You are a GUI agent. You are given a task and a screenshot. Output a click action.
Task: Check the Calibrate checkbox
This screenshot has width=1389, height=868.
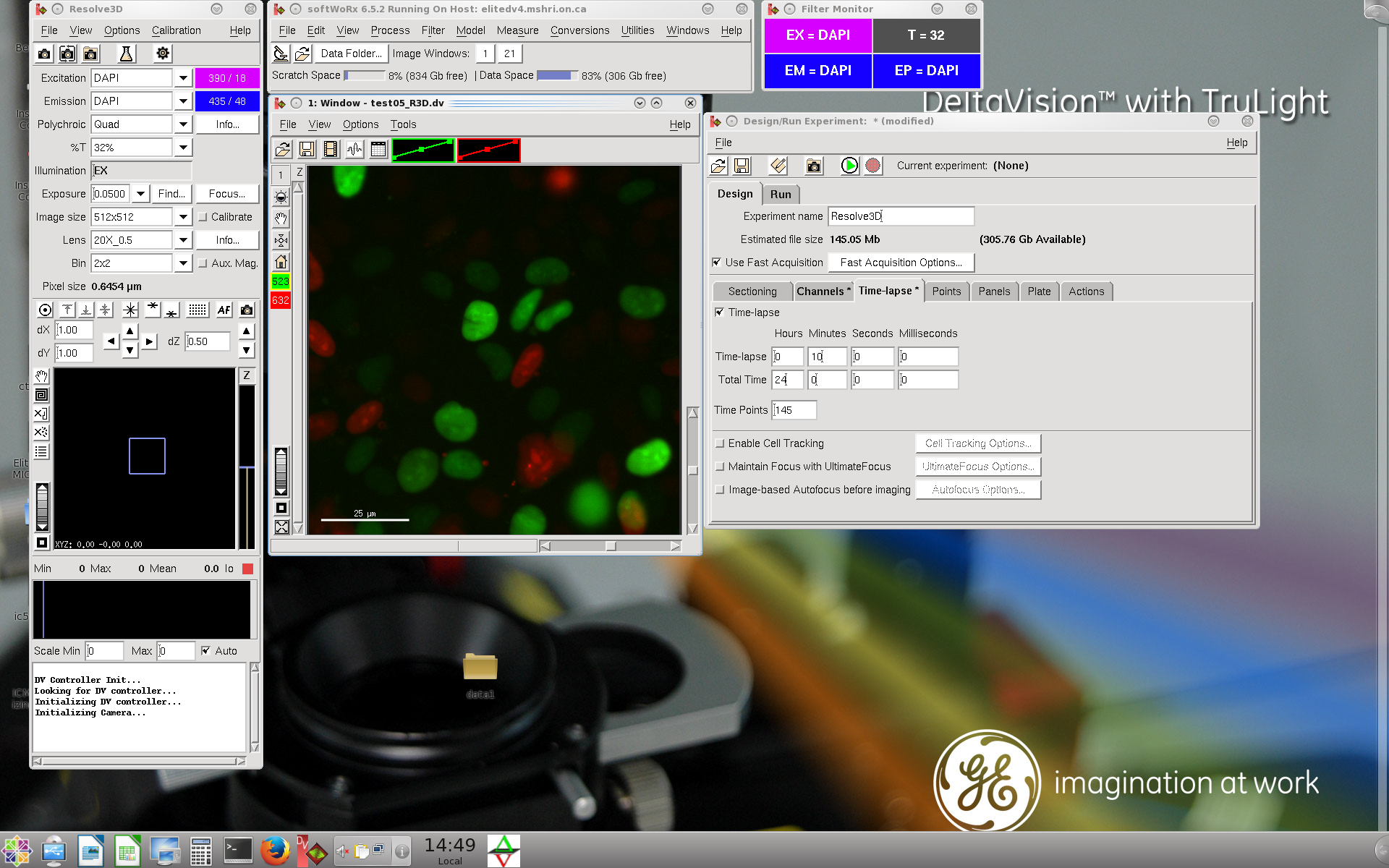203,217
